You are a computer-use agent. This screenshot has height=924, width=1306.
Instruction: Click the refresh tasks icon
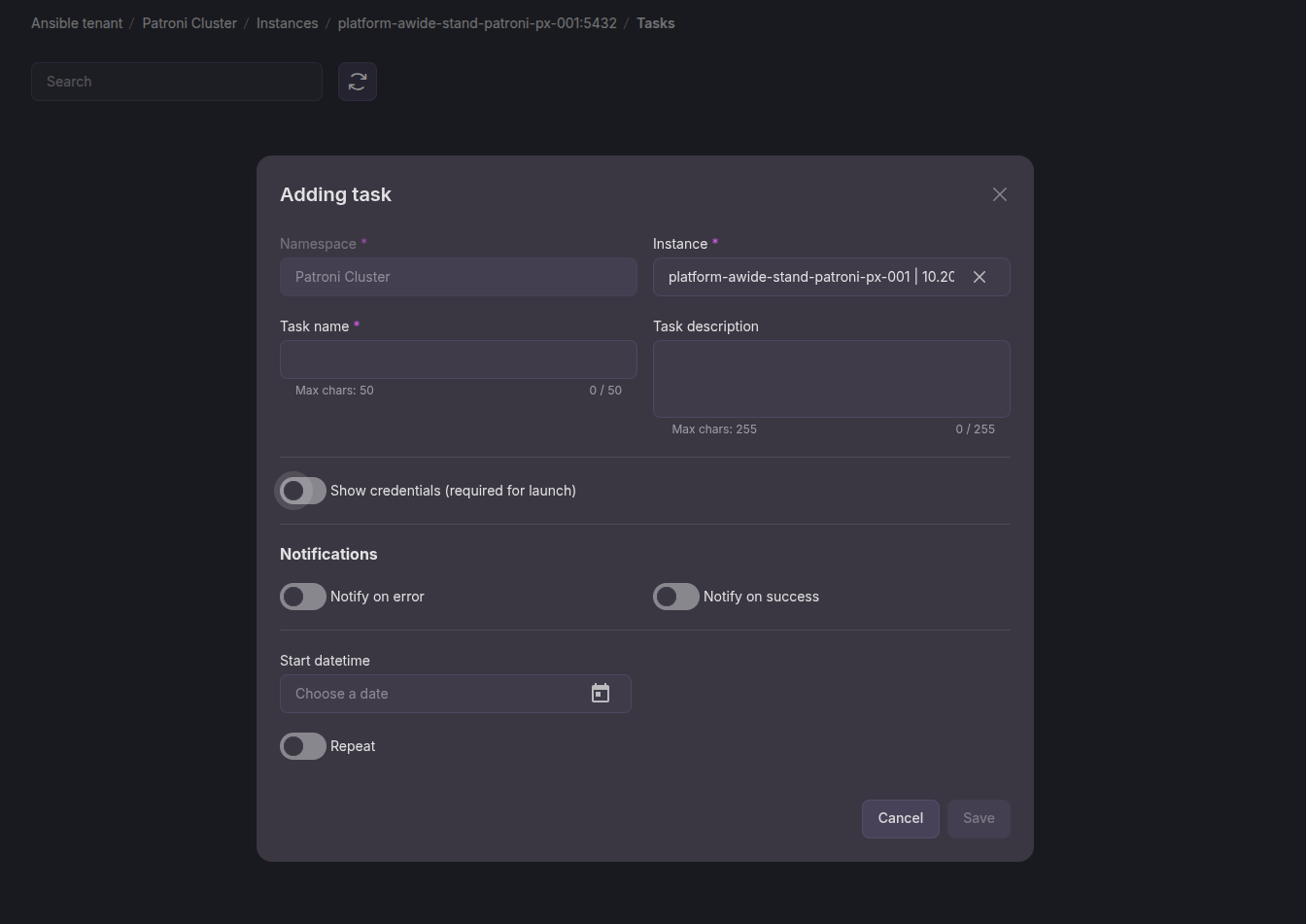click(x=357, y=82)
